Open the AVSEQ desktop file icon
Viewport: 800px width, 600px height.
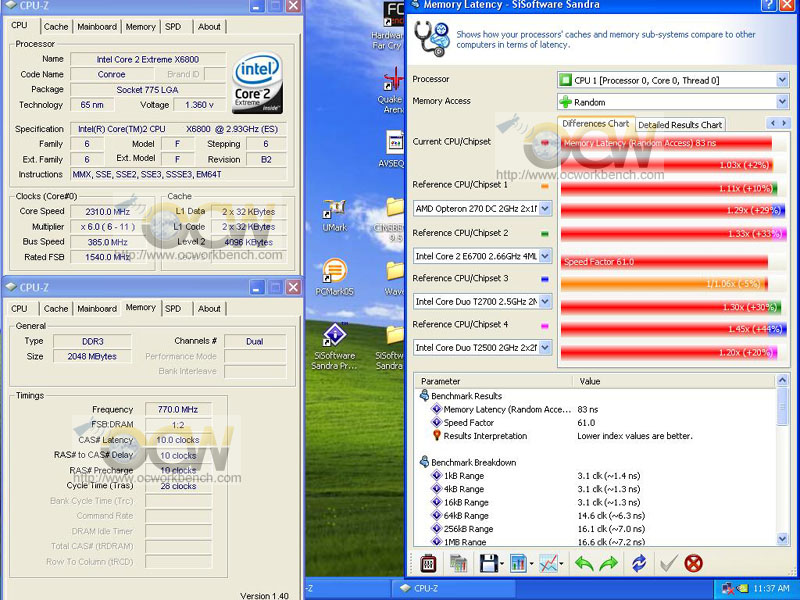tap(394, 149)
